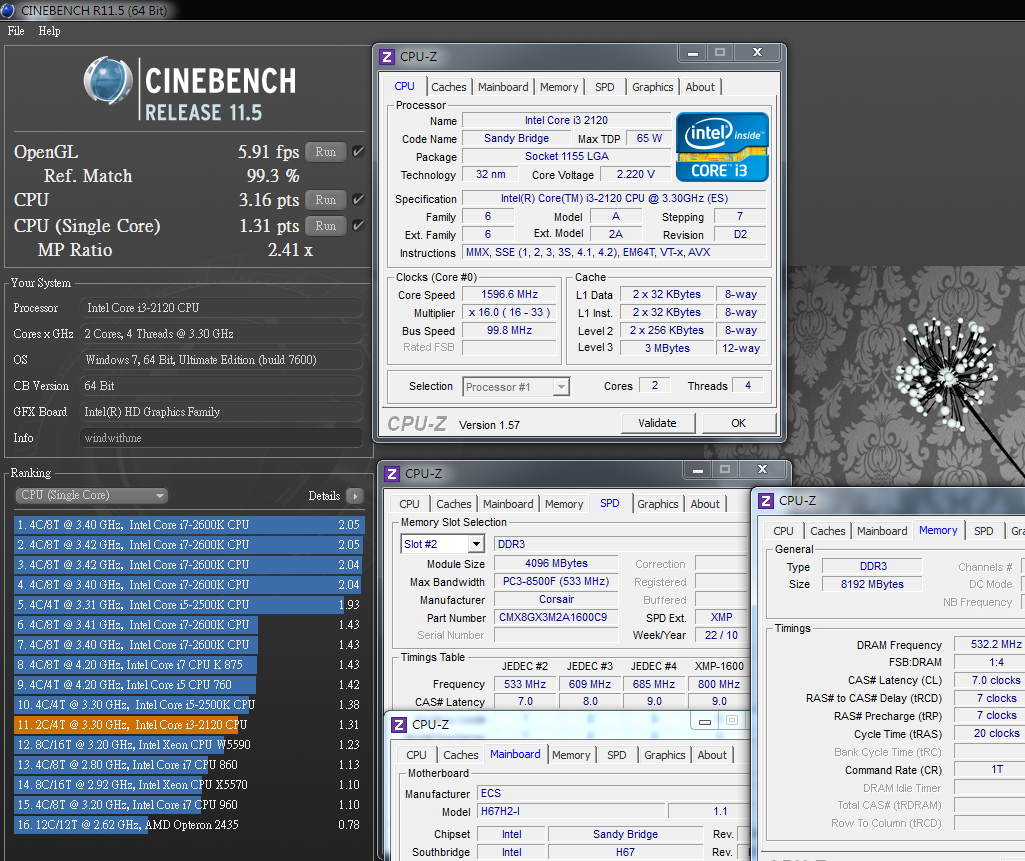Image resolution: width=1025 pixels, height=861 pixels.
Task: Click the CPU-Z Z icon in top window
Action: coord(387,57)
